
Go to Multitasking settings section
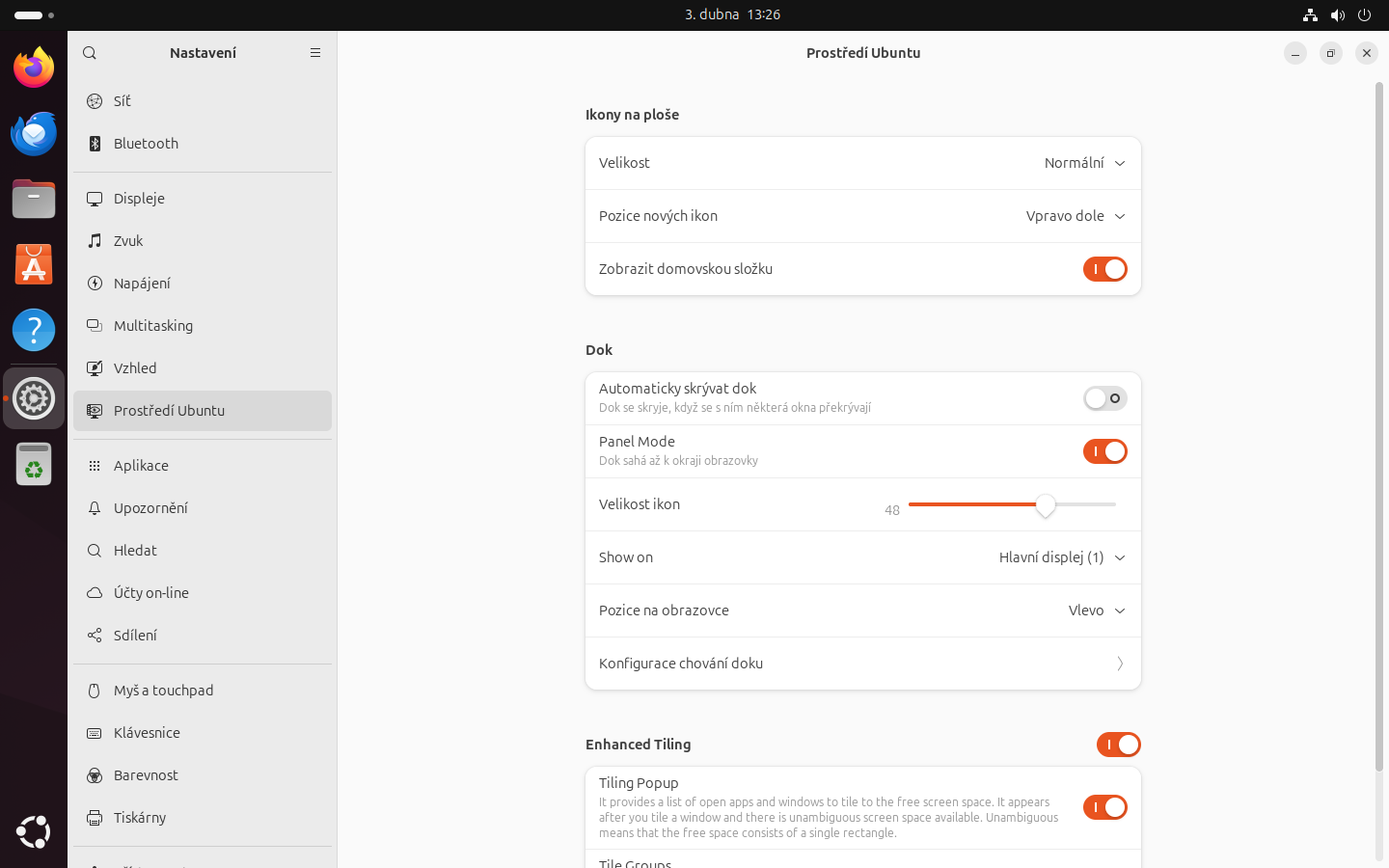153,326
